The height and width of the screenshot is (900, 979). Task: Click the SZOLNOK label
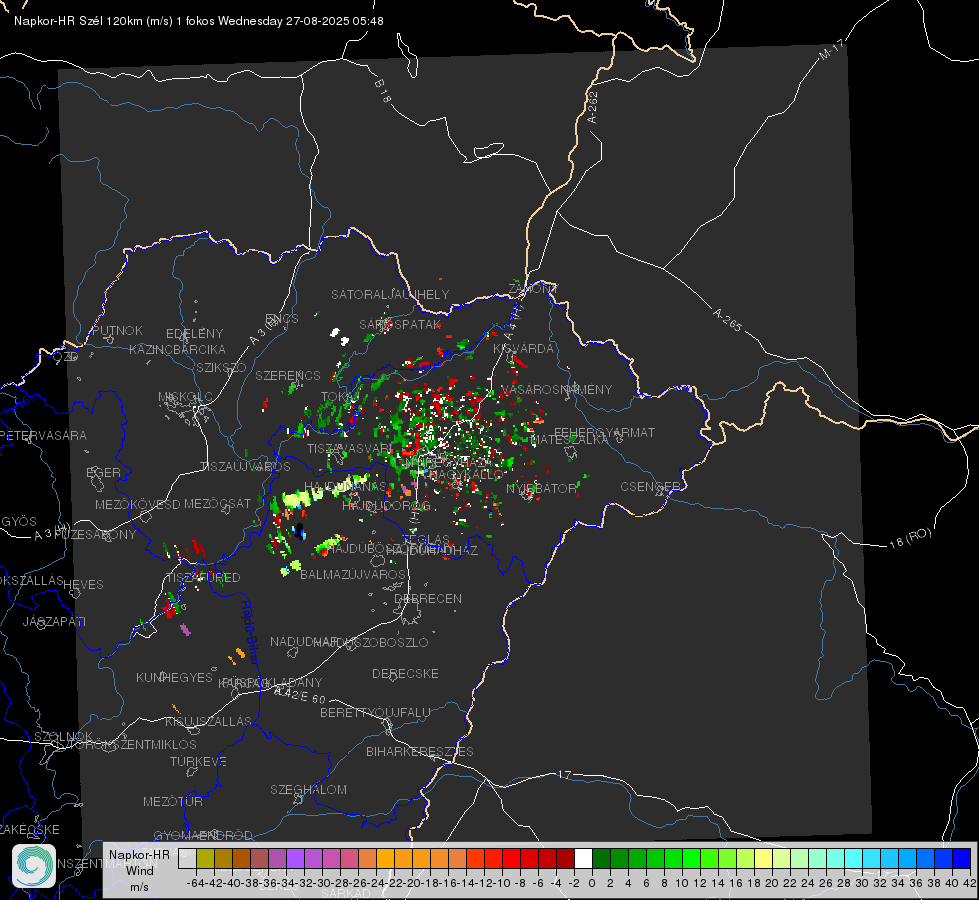tap(64, 736)
